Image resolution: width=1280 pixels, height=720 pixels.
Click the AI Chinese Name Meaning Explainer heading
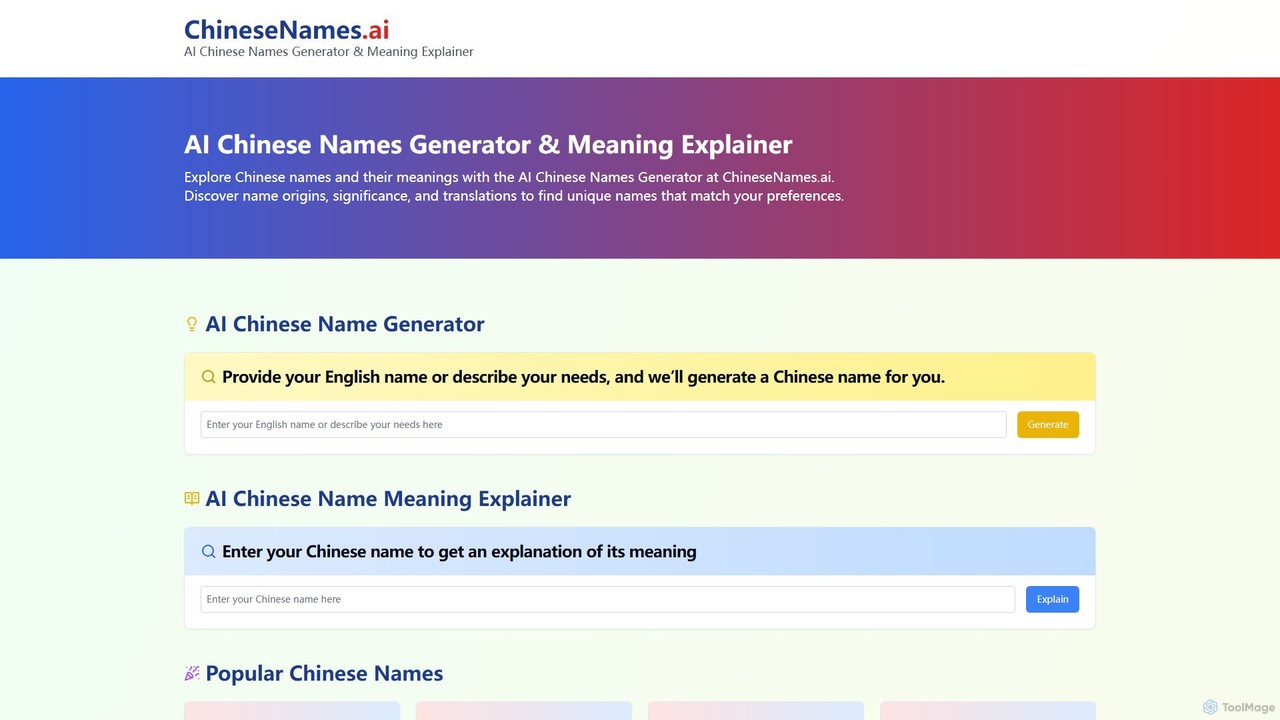[x=388, y=498]
